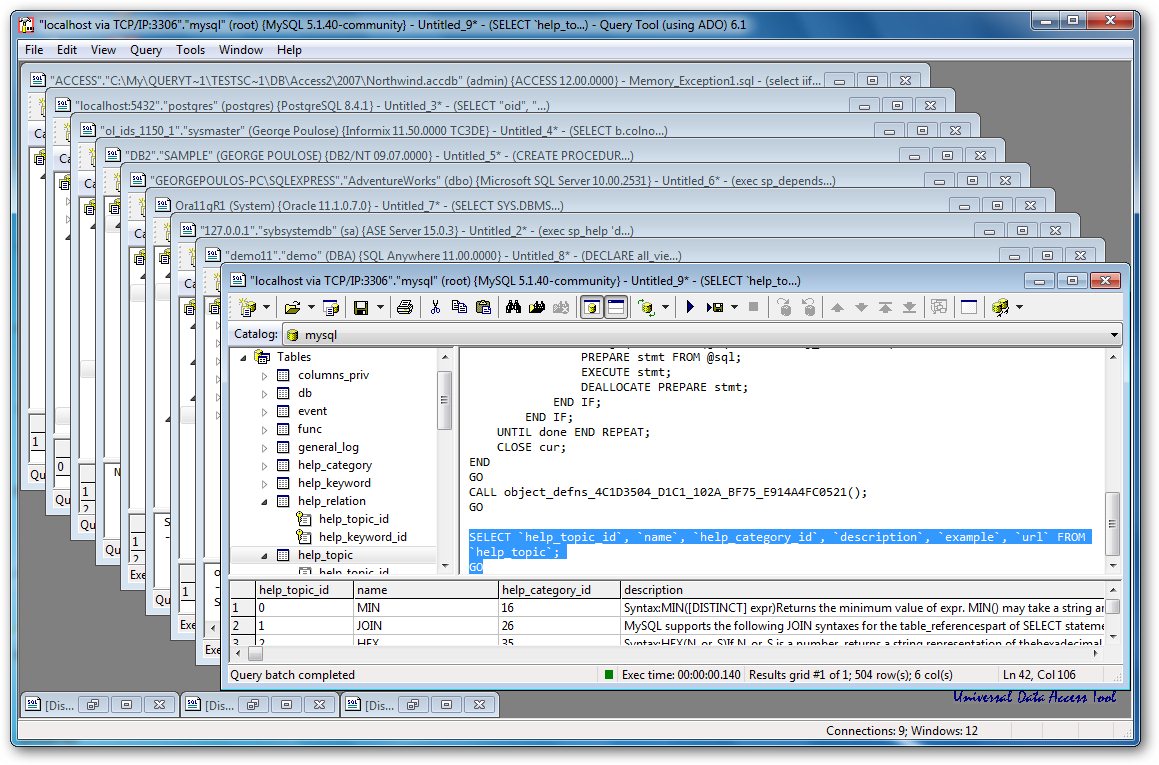Screen dimensions: 1159x765
Task: Switch to horizontal results layout icon
Action: click(x=614, y=307)
